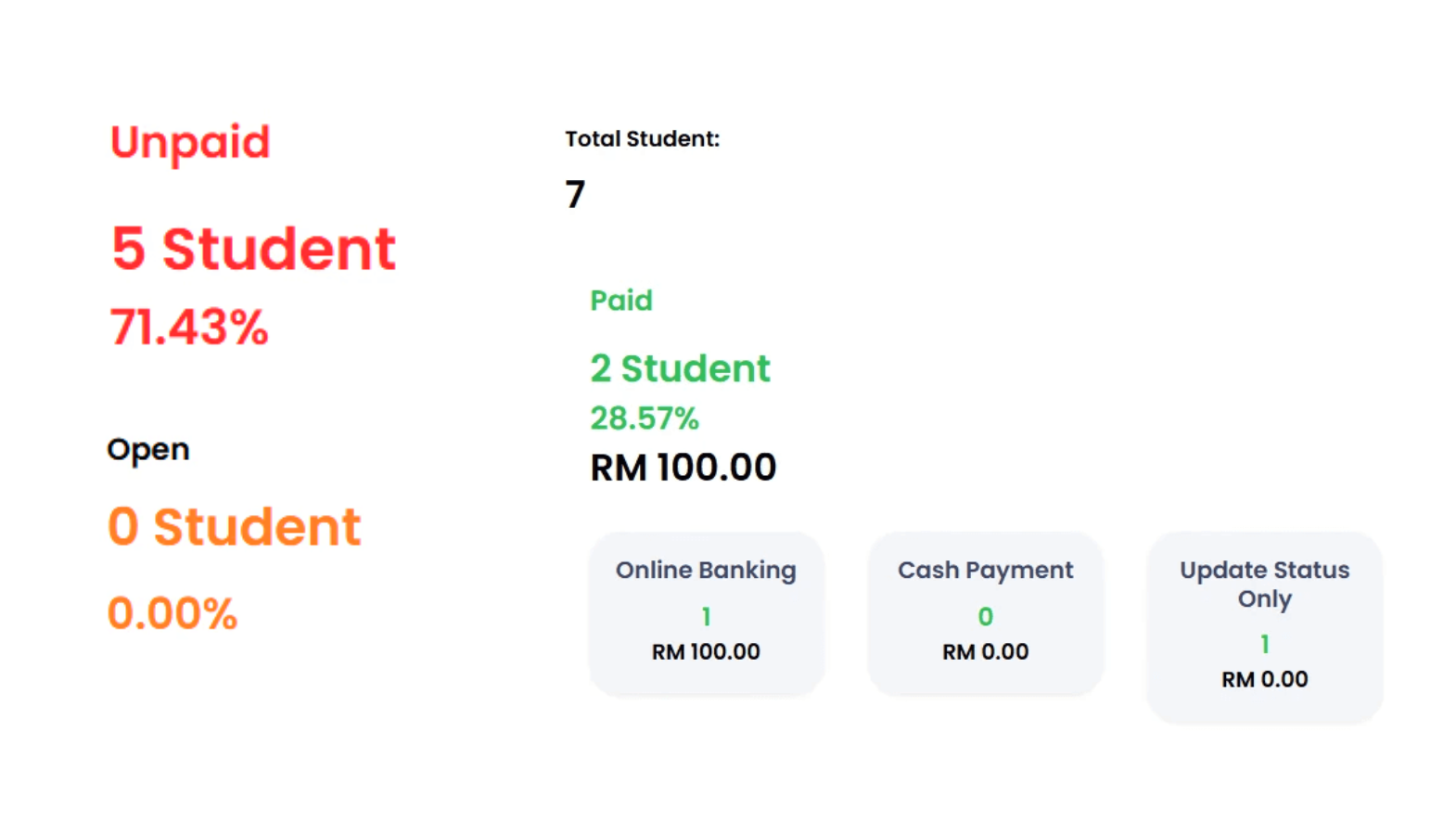
Task: Click the 28.57% paid percentage
Action: point(645,418)
